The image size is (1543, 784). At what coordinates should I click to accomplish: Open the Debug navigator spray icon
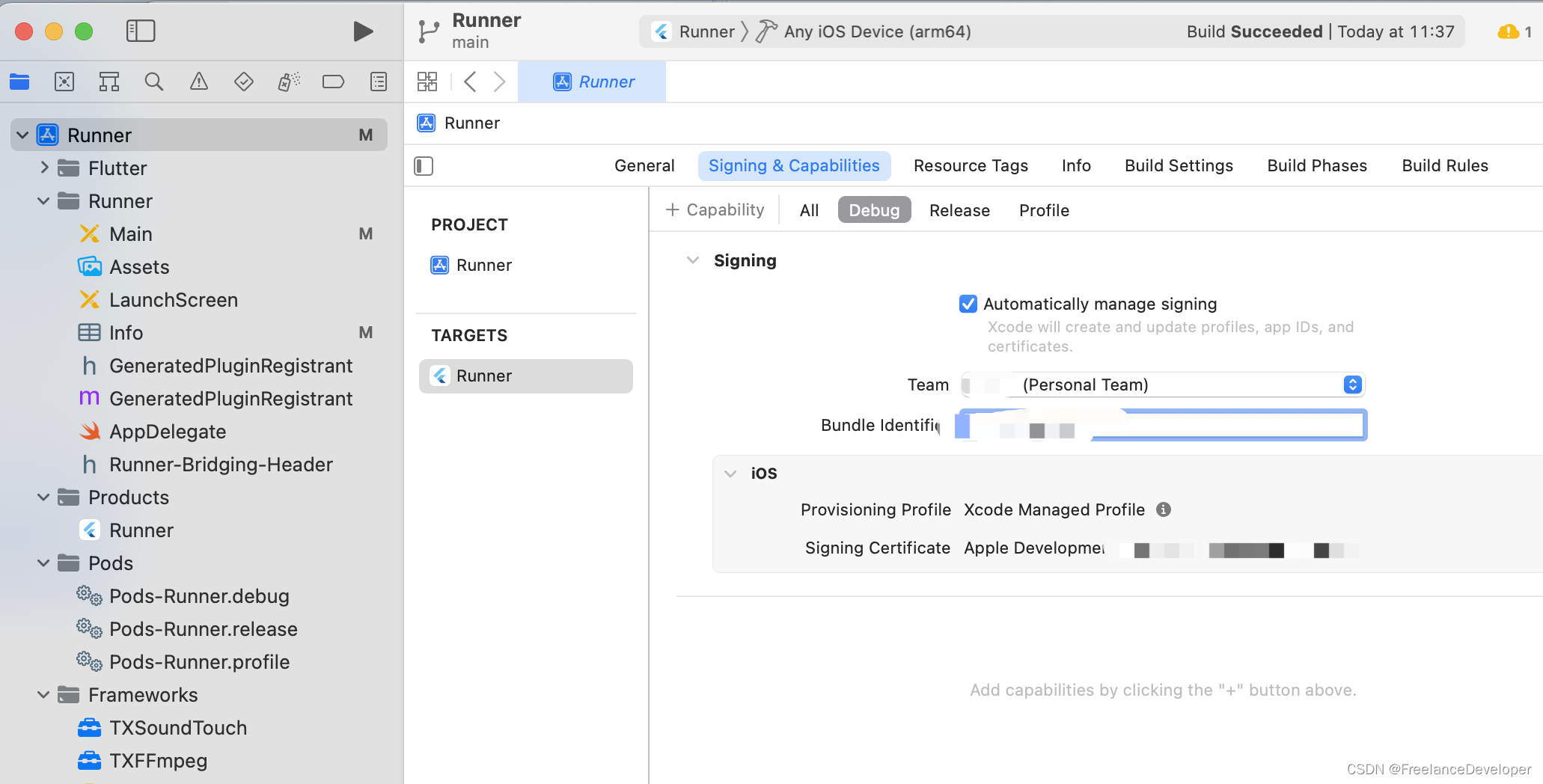click(289, 82)
